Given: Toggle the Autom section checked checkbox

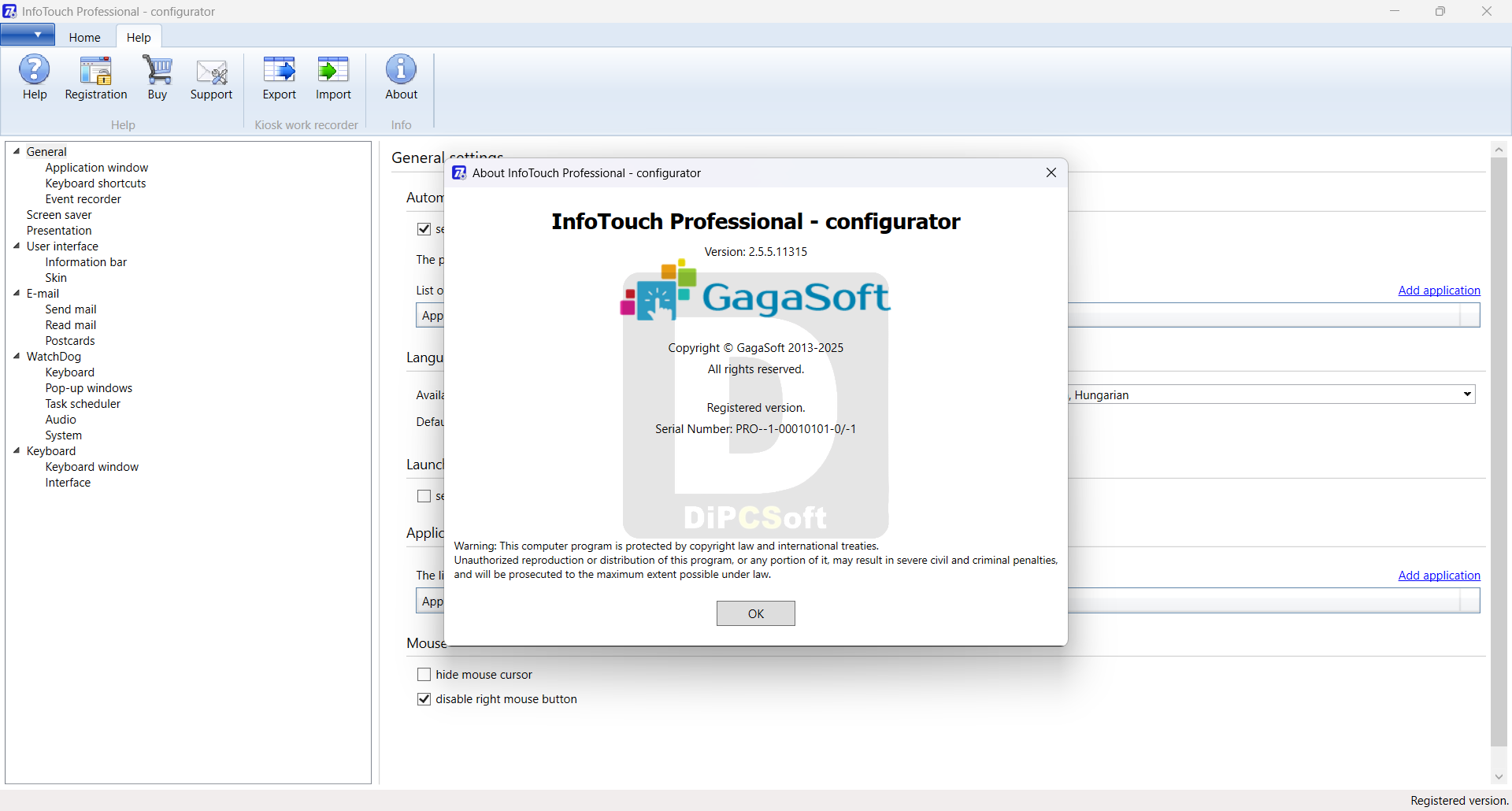Looking at the screenshot, I should click(424, 229).
